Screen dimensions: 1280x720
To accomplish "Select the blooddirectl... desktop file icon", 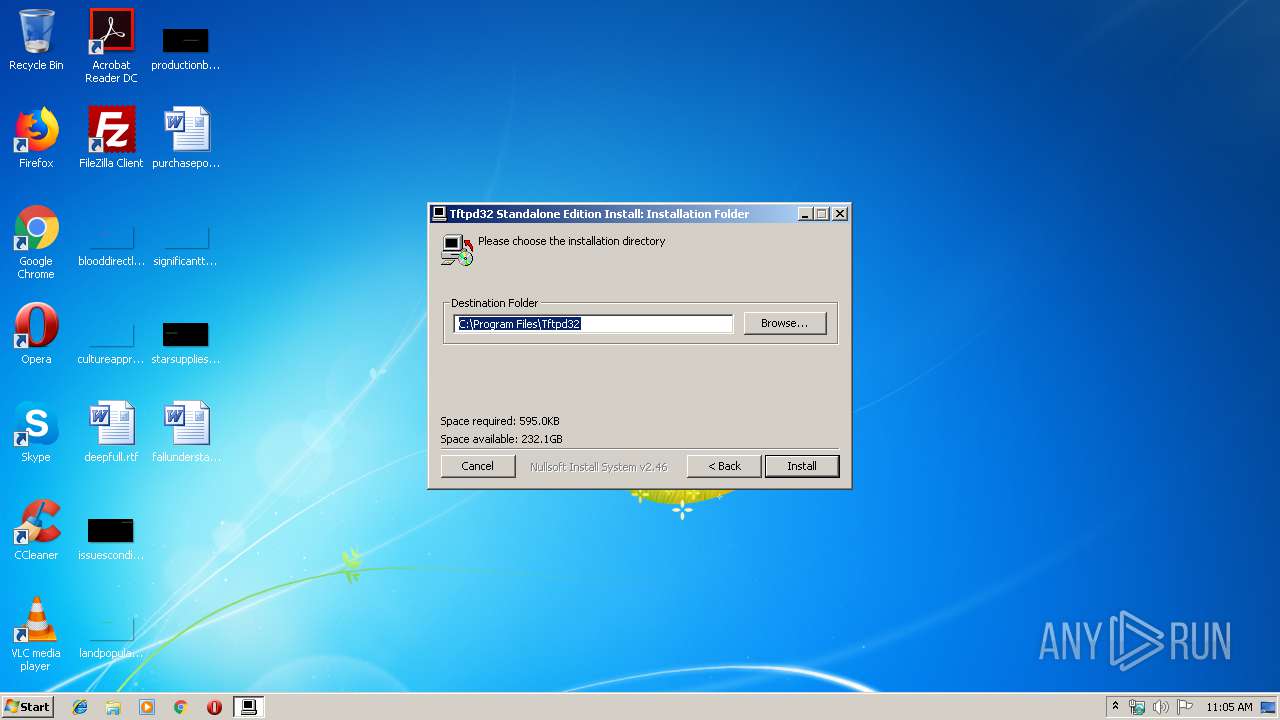I will [111, 246].
